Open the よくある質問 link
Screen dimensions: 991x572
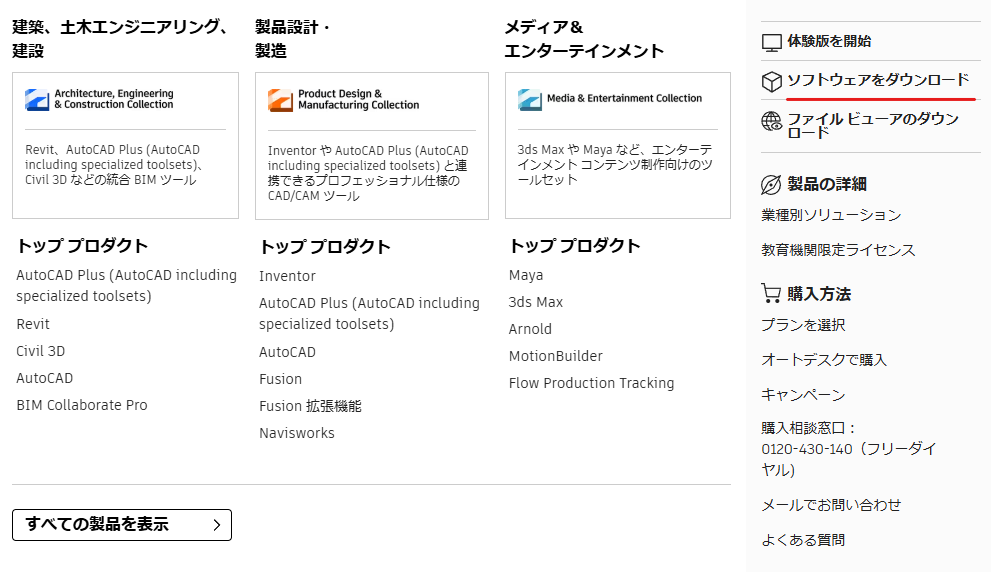point(803,540)
